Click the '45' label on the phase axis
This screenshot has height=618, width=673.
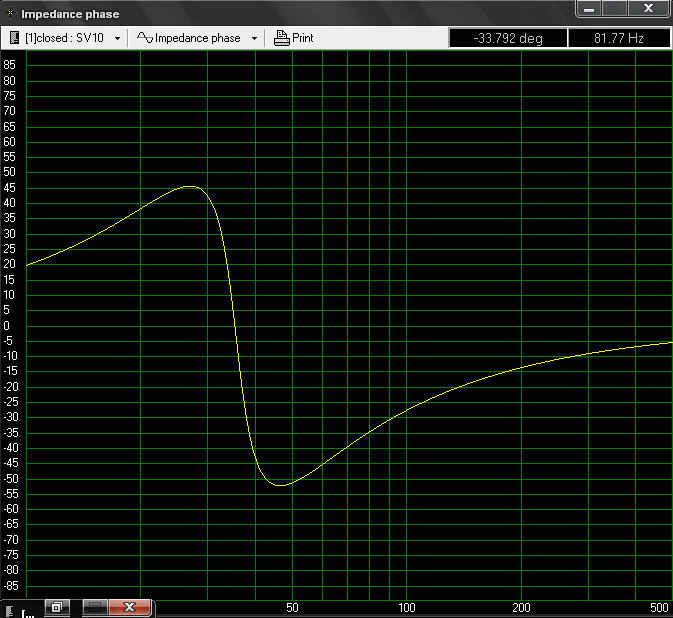click(9, 188)
